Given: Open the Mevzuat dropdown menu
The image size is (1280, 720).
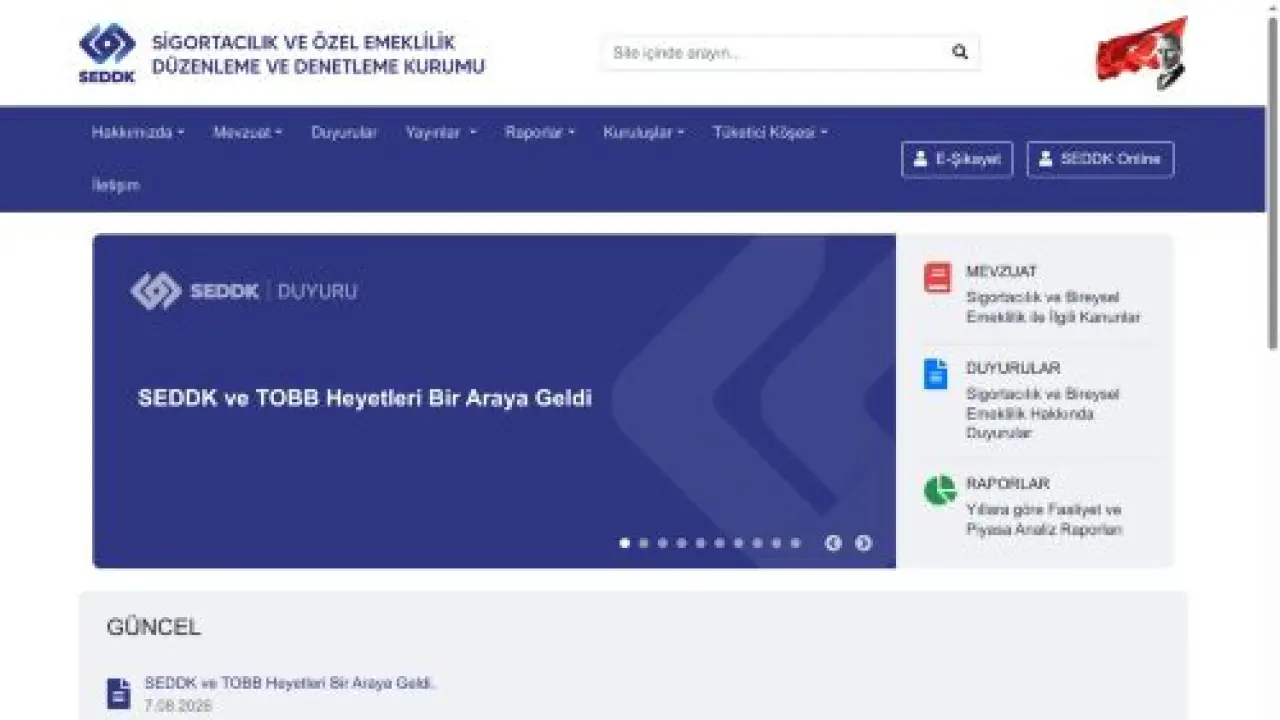Looking at the screenshot, I should pyautogui.click(x=248, y=132).
